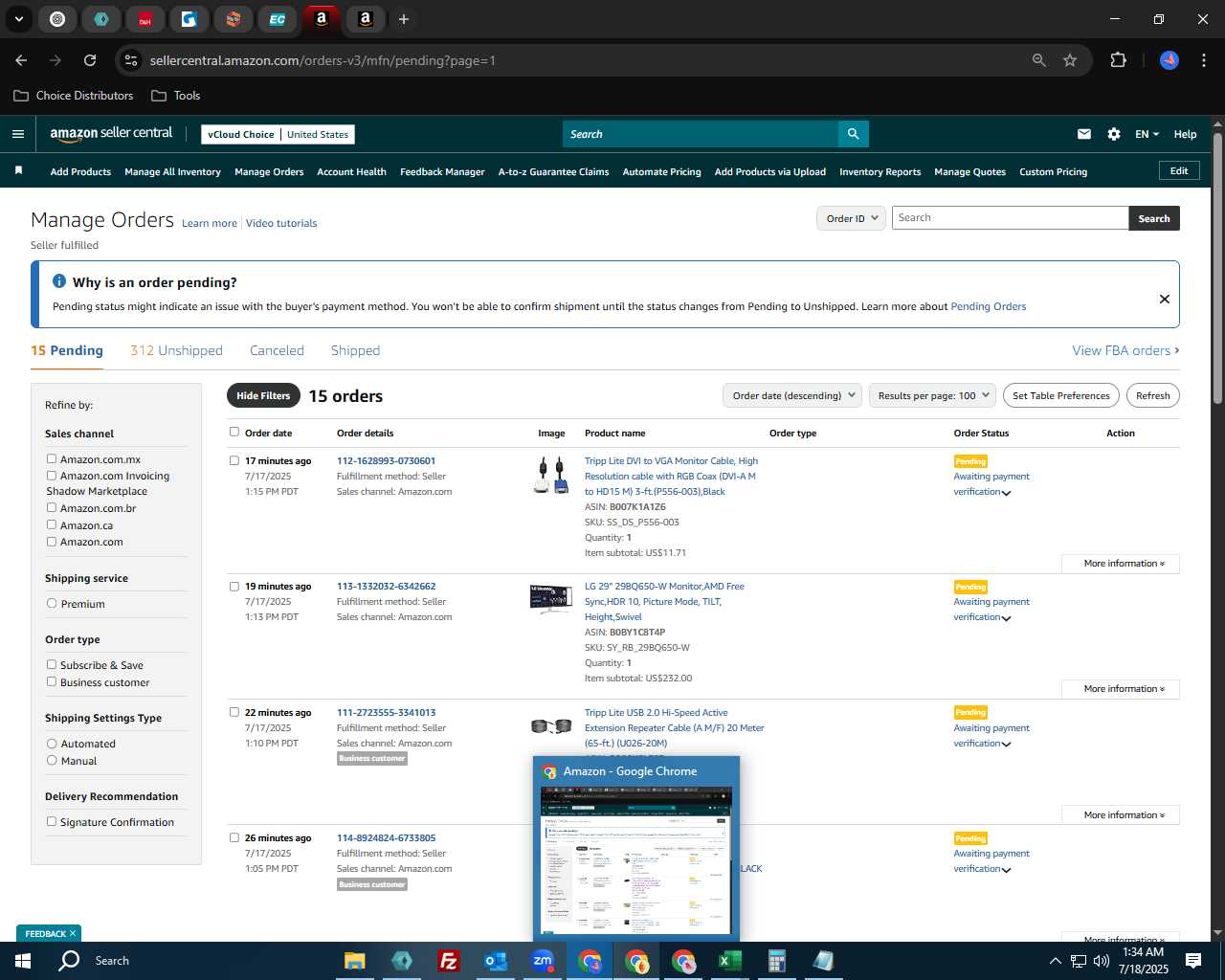Open Results per page dropdown
The width and height of the screenshot is (1225, 980).
933,395
